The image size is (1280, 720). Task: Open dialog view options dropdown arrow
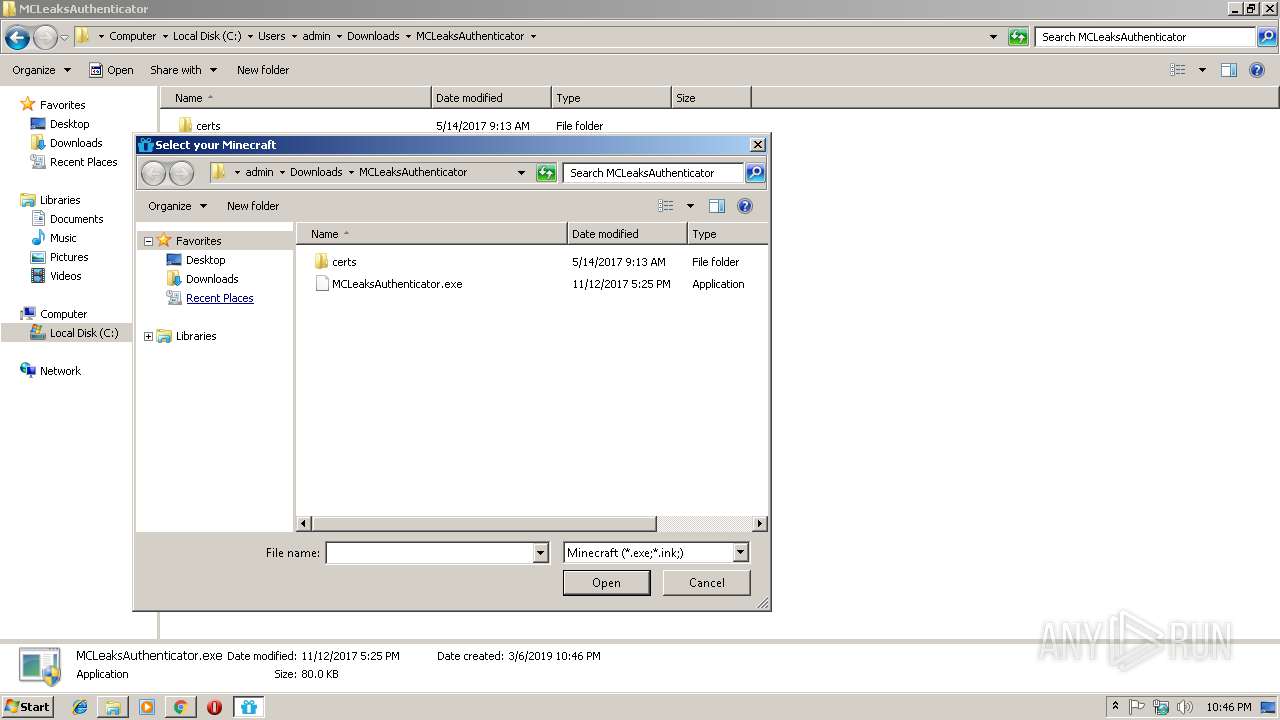tap(690, 206)
